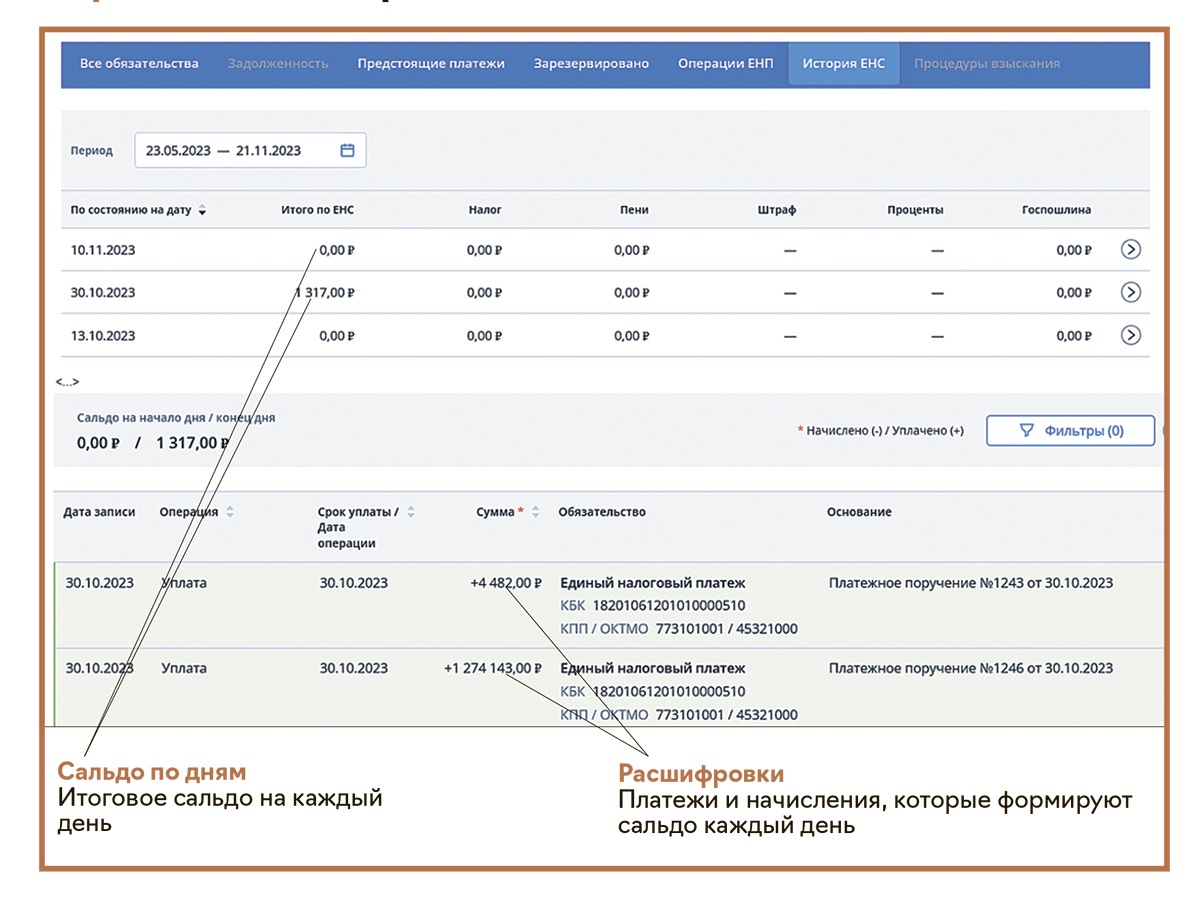Expand details arrow for 13.10.2023 row

(1130, 335)
